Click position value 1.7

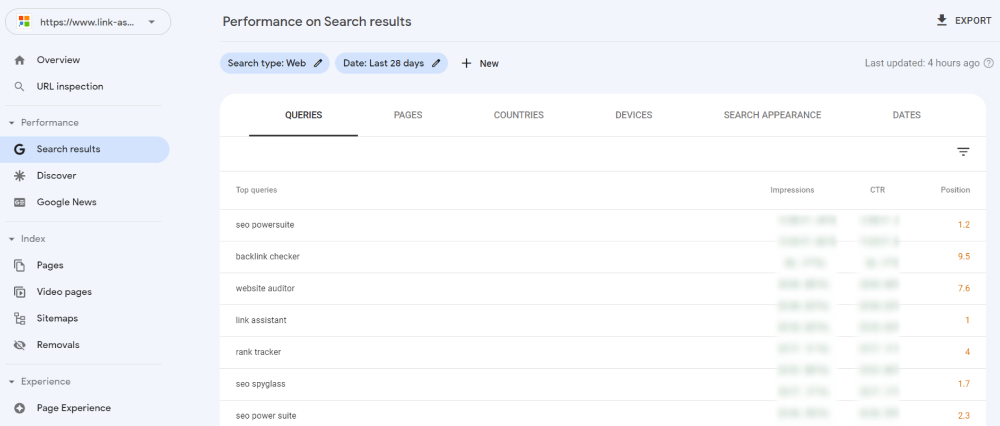pos(964,384)
